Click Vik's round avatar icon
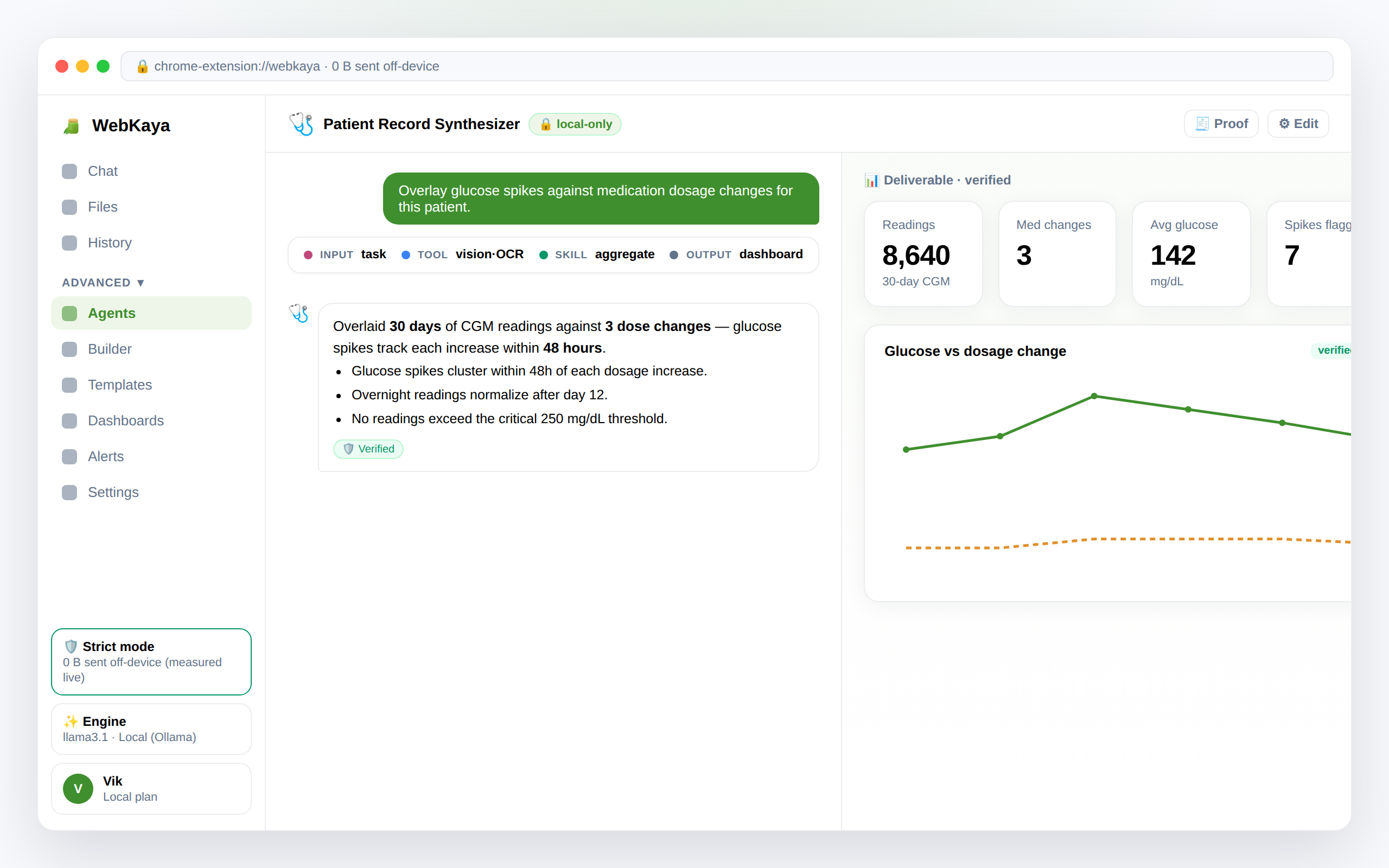The height and width of the screenshot is (868, 1389). point(78,789)
